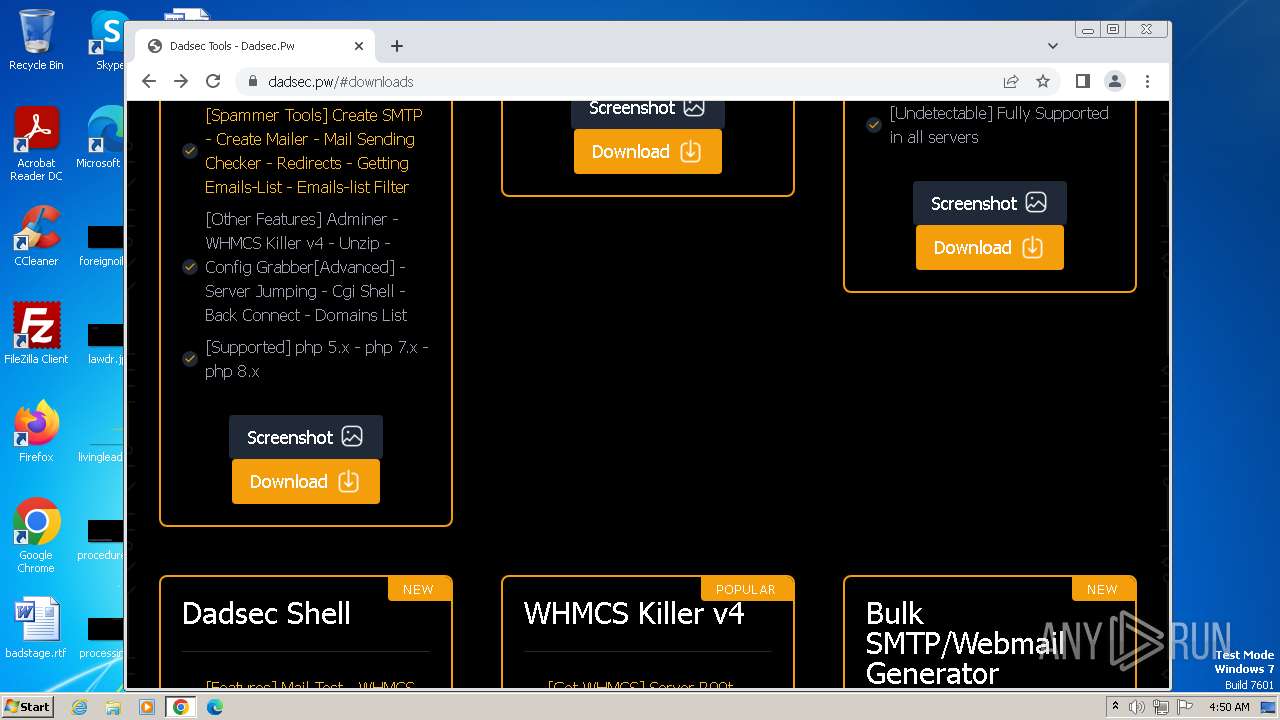Open Chrome's side panel
Screen dimensions: 1280x720
click(1082, 81)
